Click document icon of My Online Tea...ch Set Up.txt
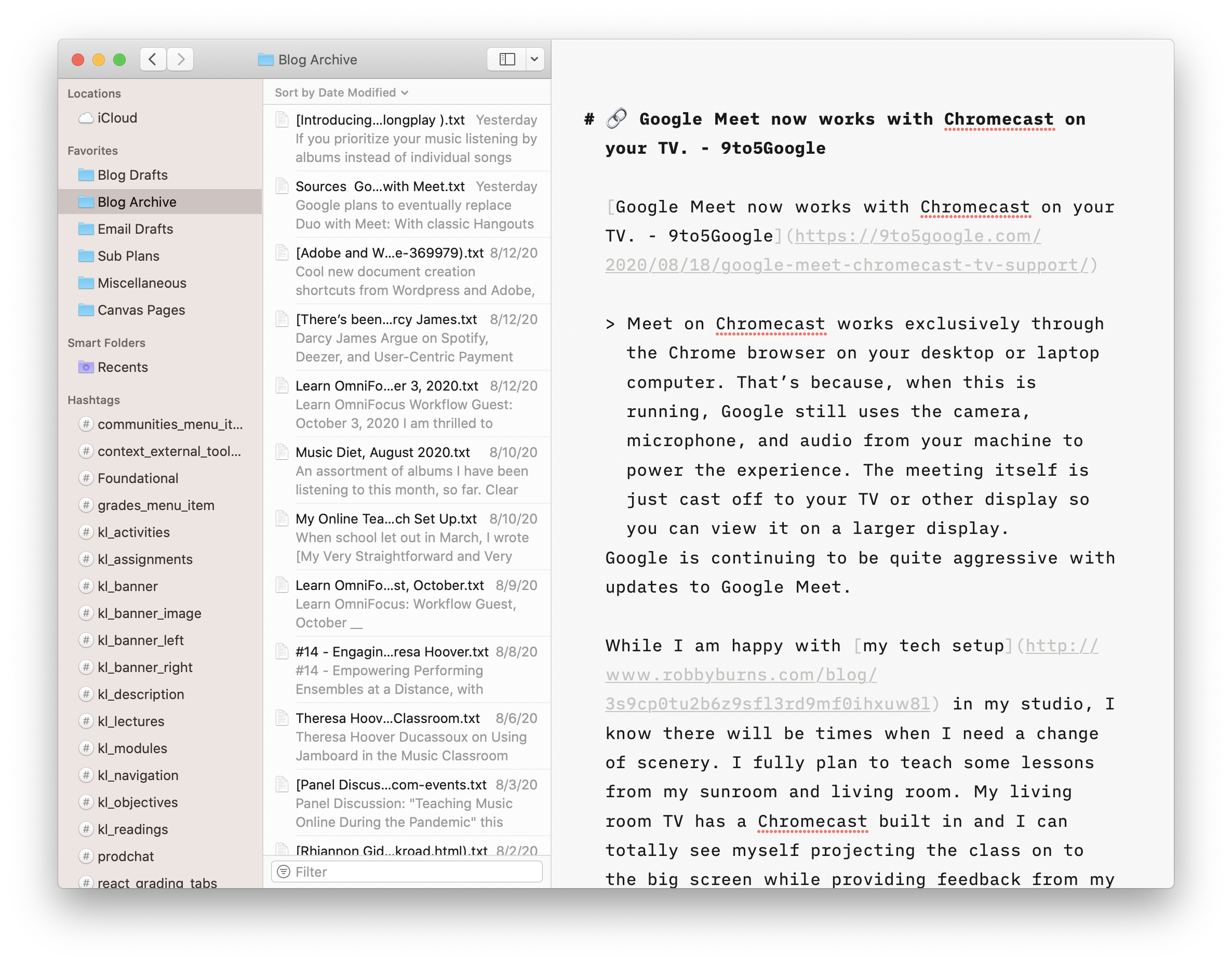Viewport: 1232px width, 965px height. click(282, 518)
